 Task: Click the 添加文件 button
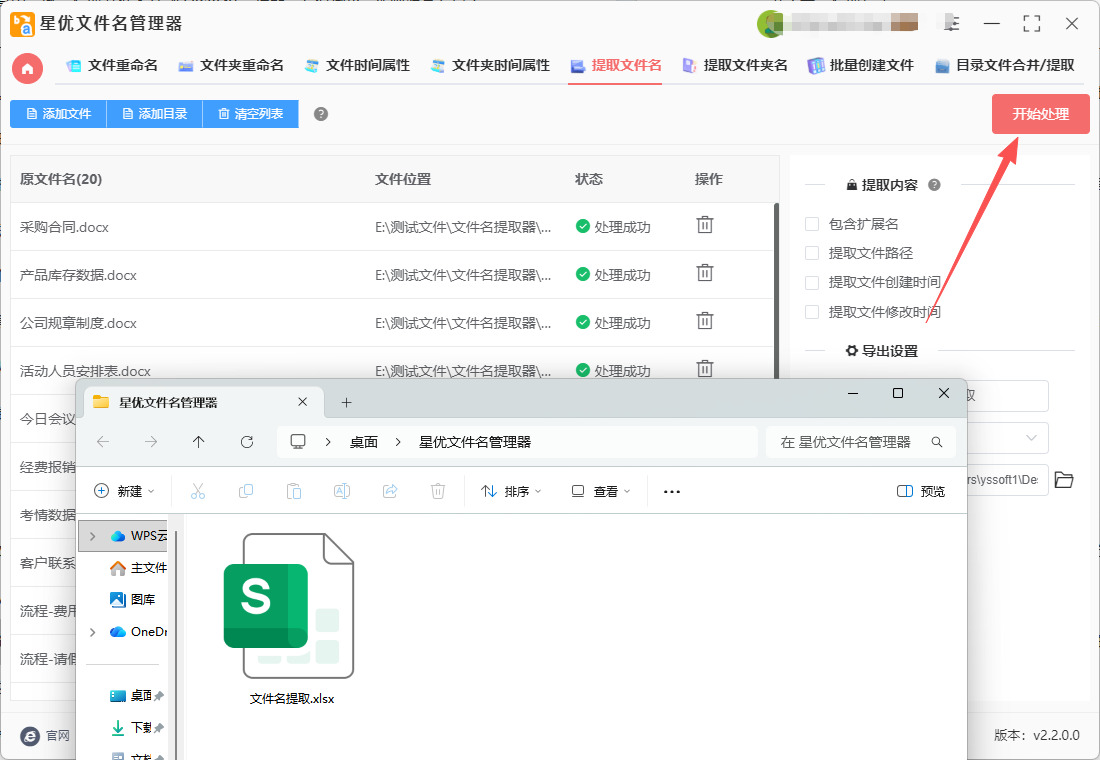[58, 114]
